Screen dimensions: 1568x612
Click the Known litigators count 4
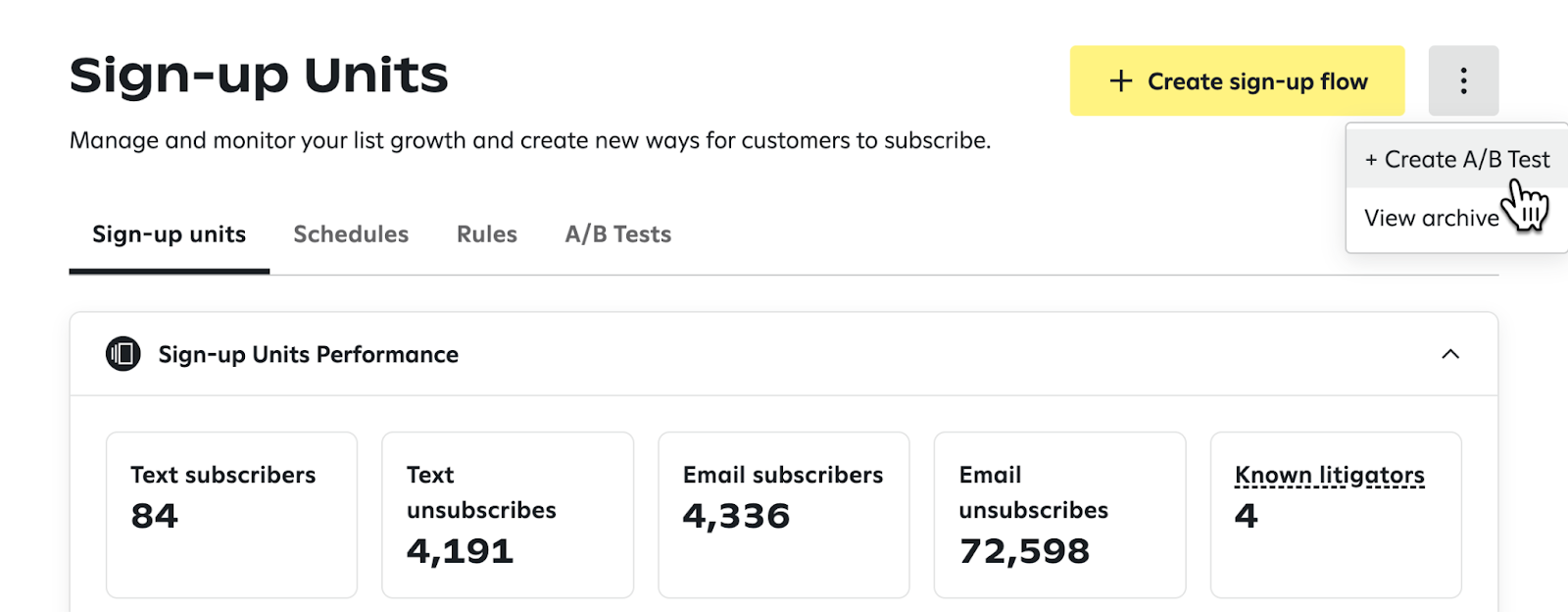(x=1246, y=516)
